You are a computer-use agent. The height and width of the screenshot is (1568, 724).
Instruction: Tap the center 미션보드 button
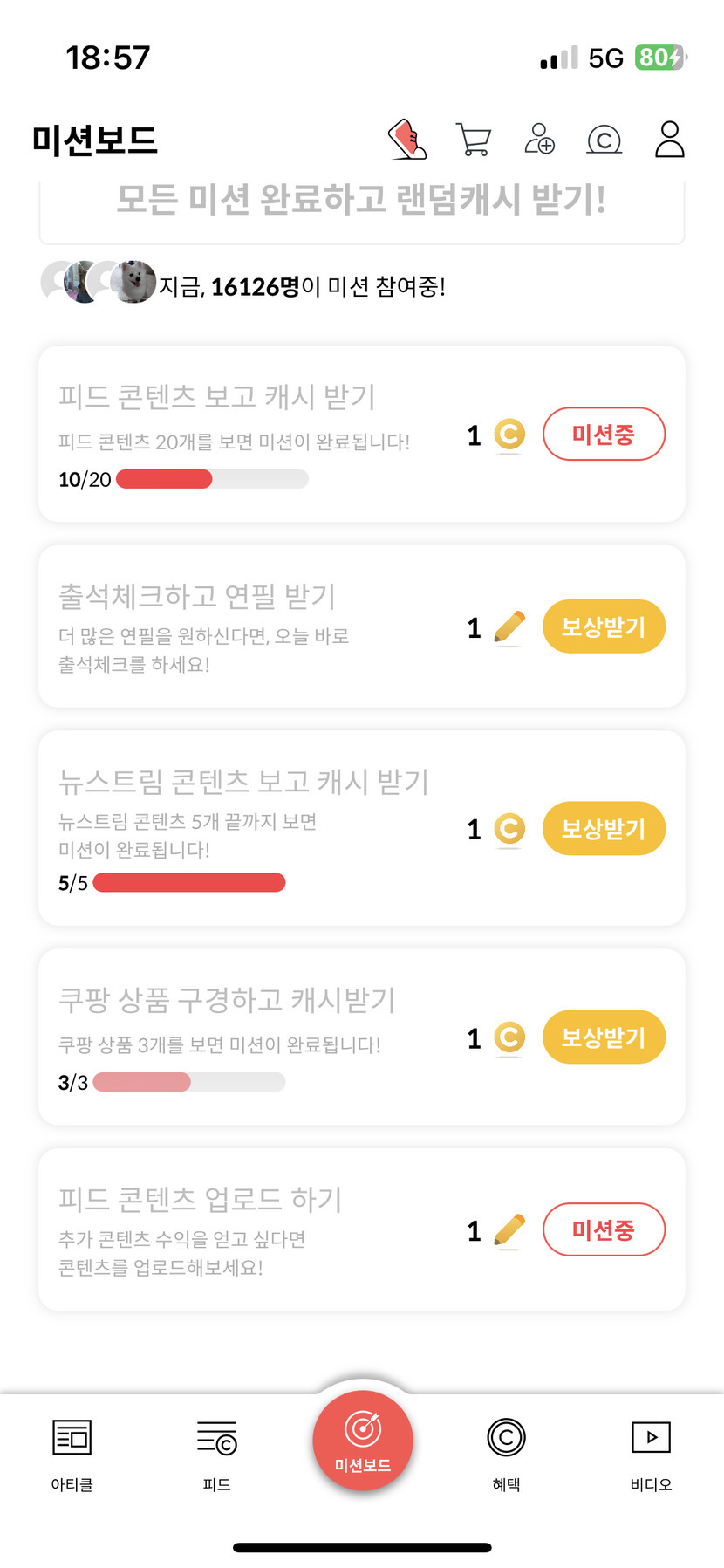point(362,1441)
